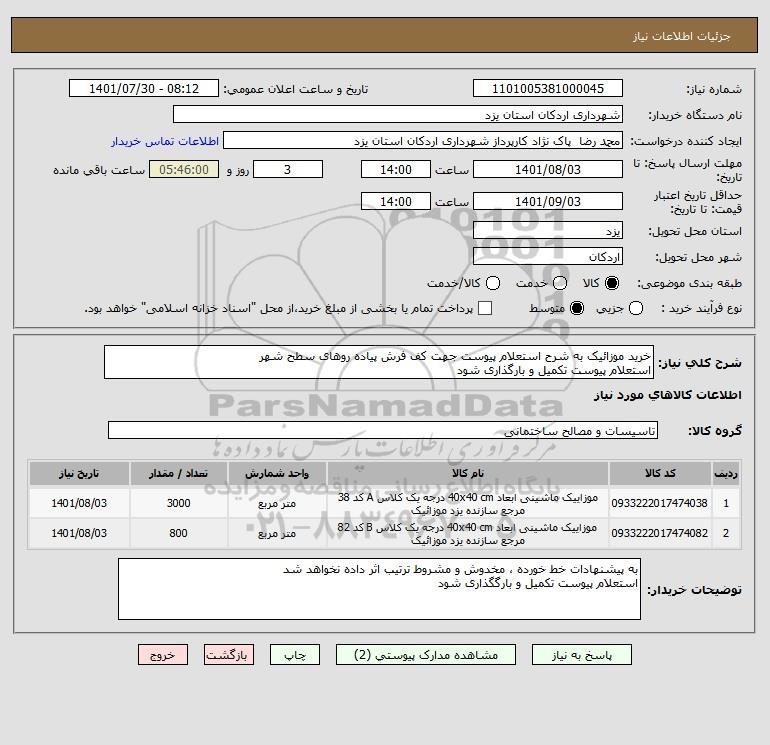Click the delivery city field 'اردکان'
This screenshot has height=745, width=770.
(x=548, y=256)
